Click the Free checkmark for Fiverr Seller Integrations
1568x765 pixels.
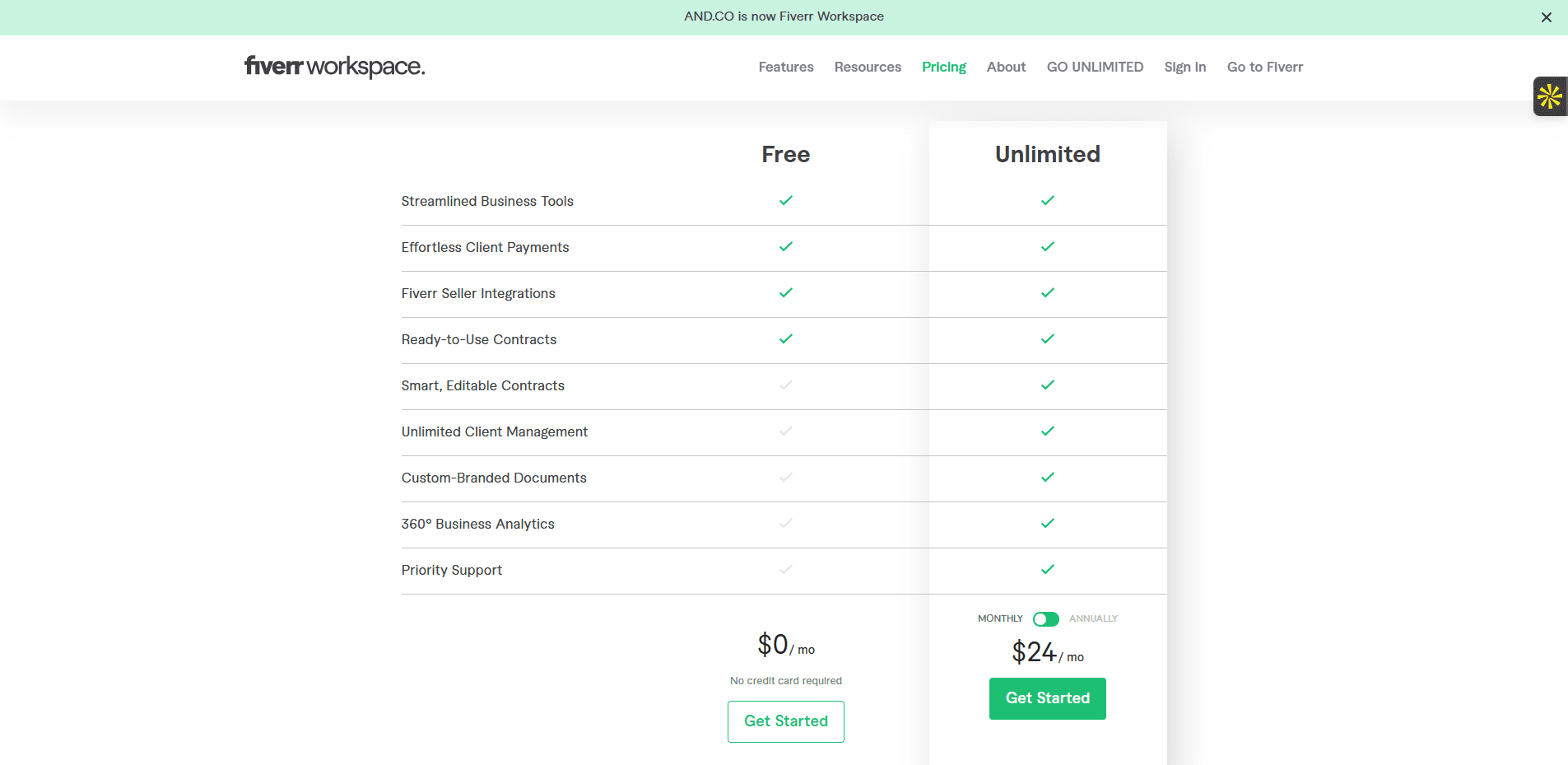click(x=786, y=292)
